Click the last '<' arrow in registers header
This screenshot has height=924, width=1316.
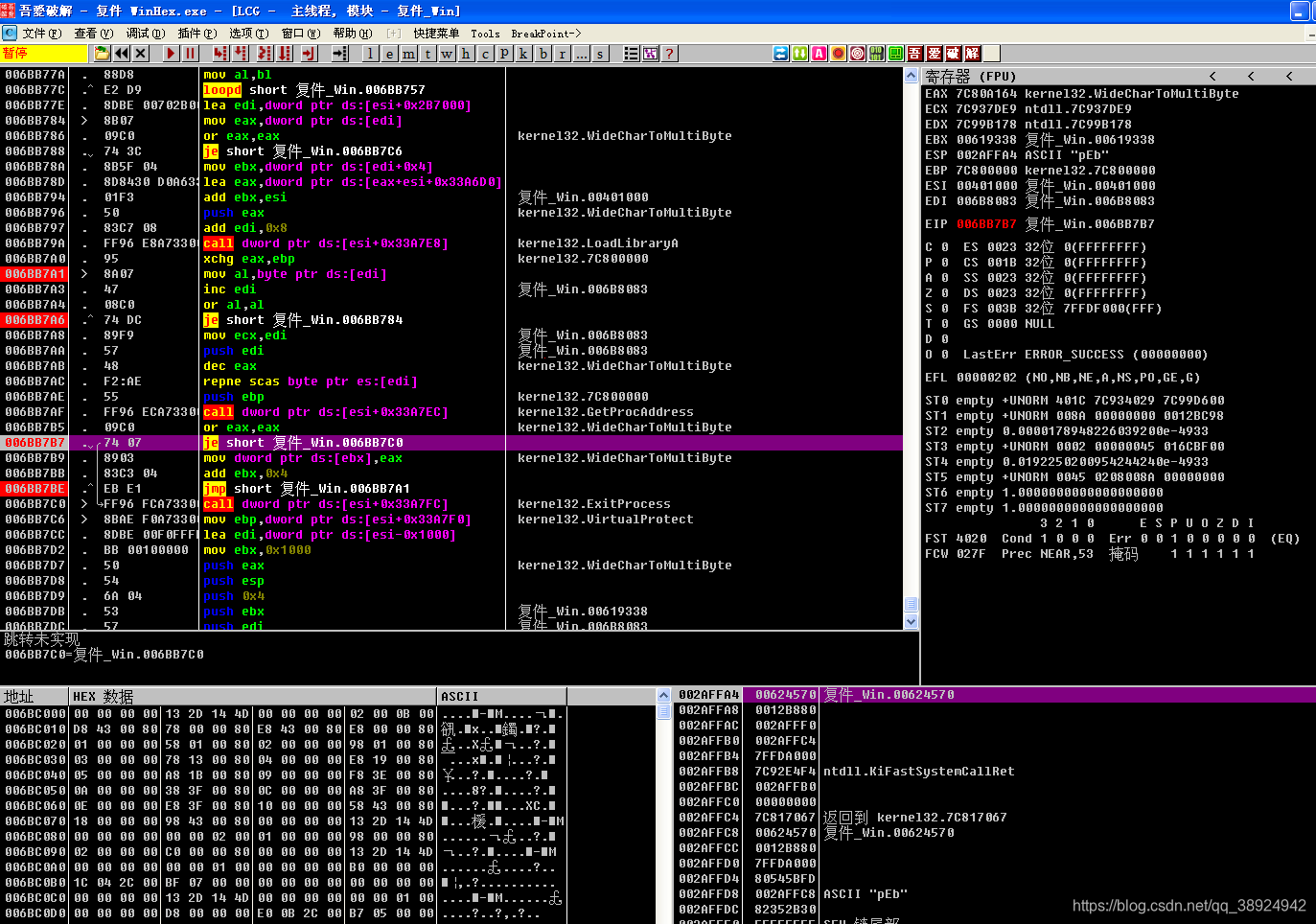click(1289, 76)
